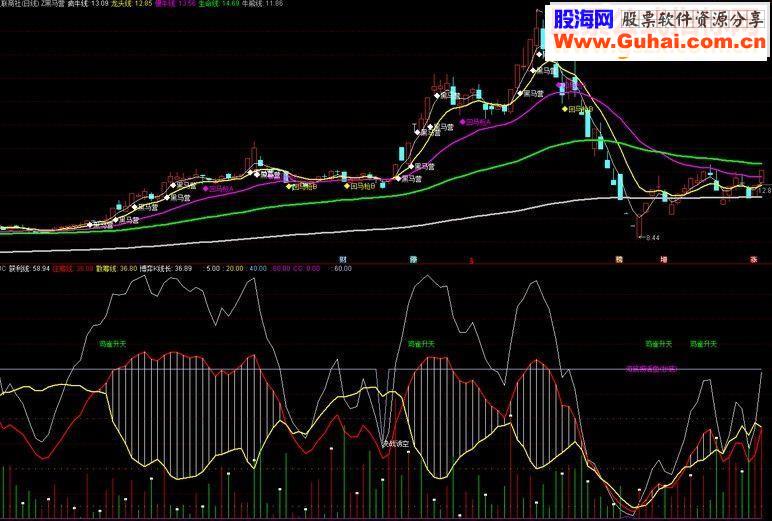Click the 增 marker on the time axis
Viewport: 772px width, 521px height.
click(x=664, y=259)
